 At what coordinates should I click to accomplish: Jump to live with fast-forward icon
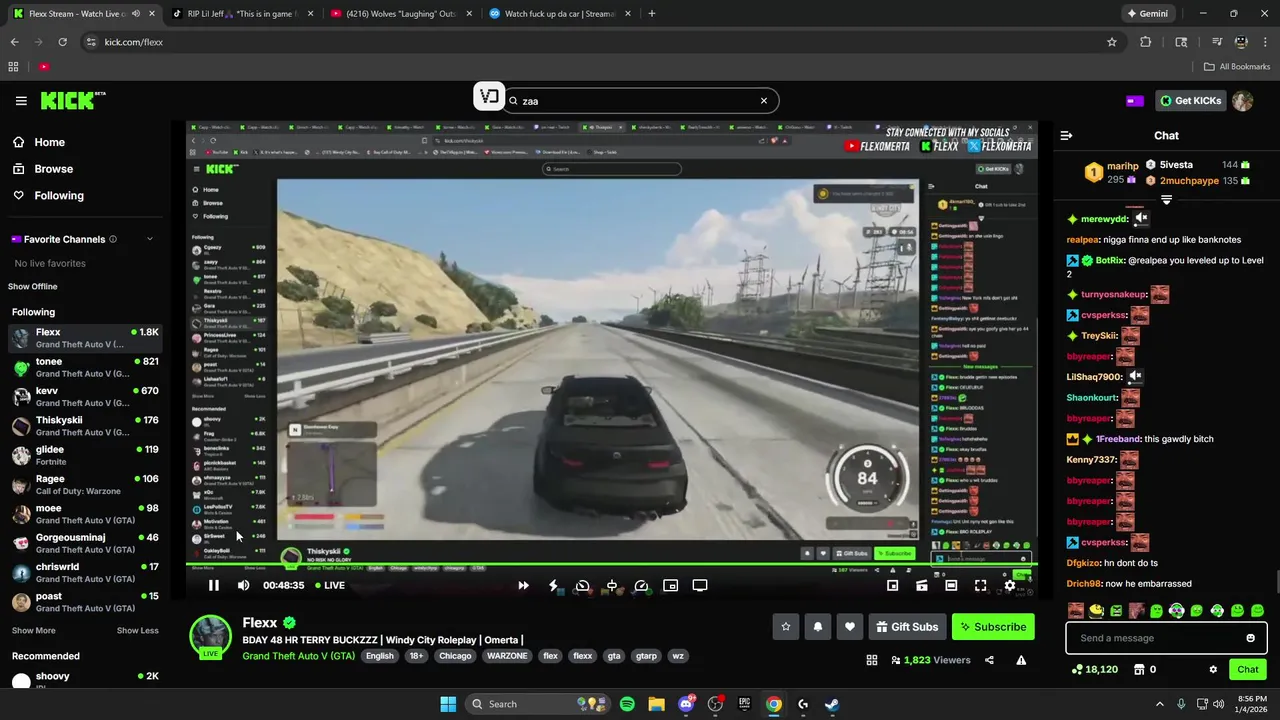pyautogui.click(x=523, y=585)
